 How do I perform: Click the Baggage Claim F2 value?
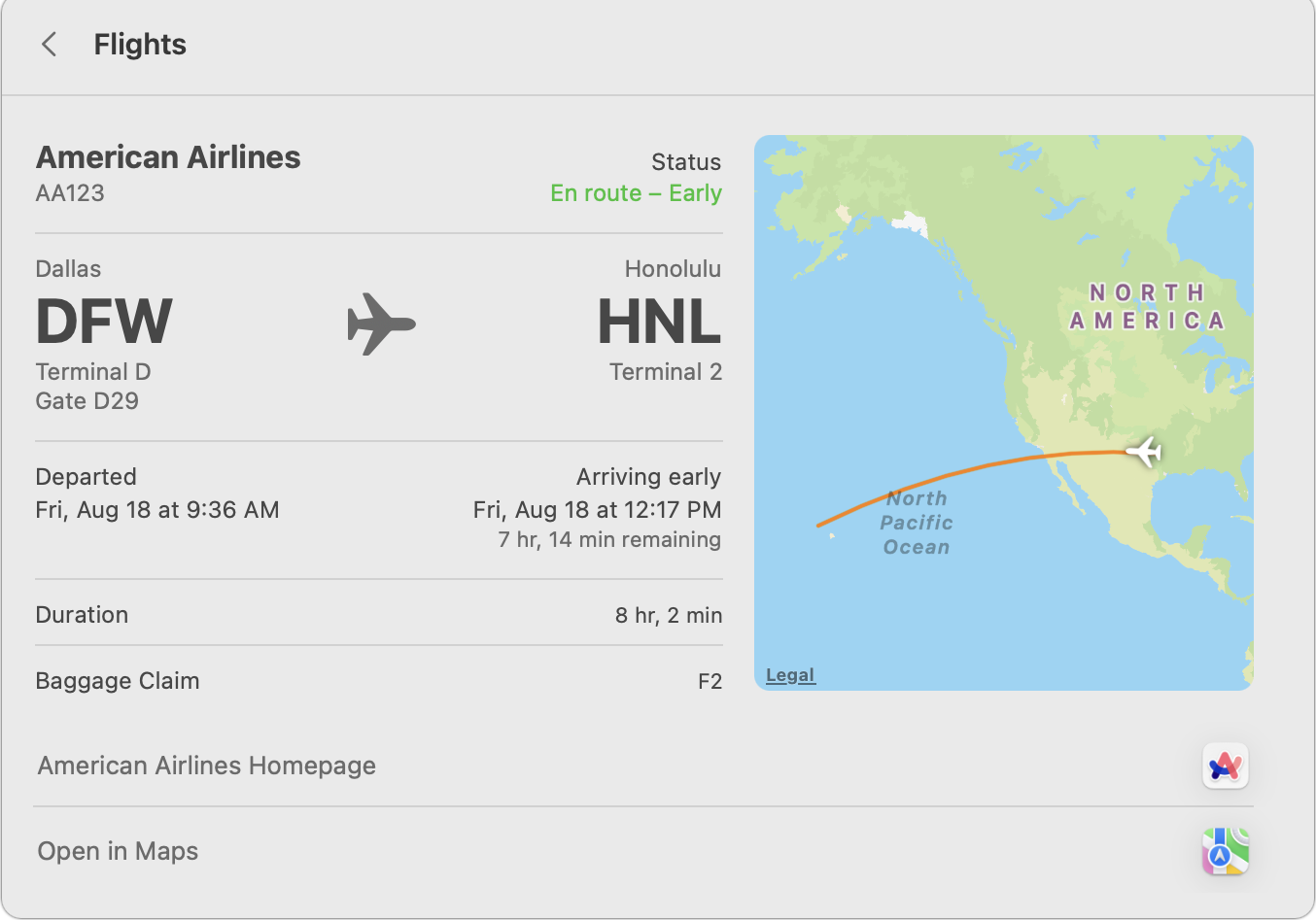point(710,682)
